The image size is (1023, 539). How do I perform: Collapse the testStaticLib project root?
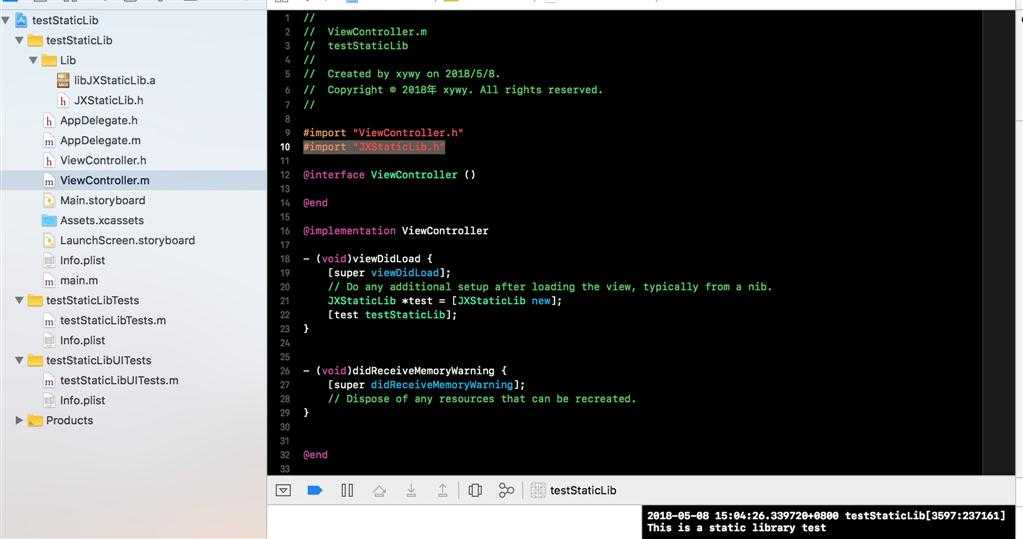tap(6, 20)
